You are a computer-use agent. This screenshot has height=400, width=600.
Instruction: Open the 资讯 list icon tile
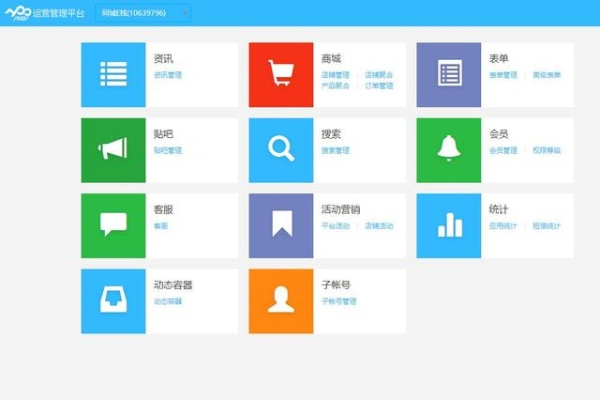114,75
